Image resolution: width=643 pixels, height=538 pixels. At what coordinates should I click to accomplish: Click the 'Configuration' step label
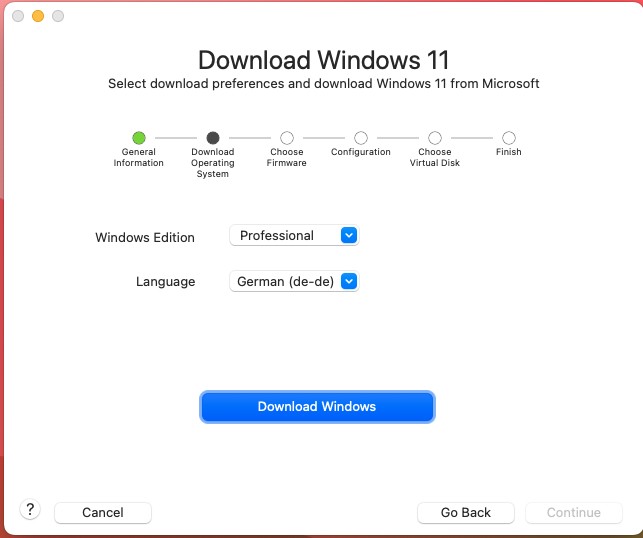tap(361, 152)
